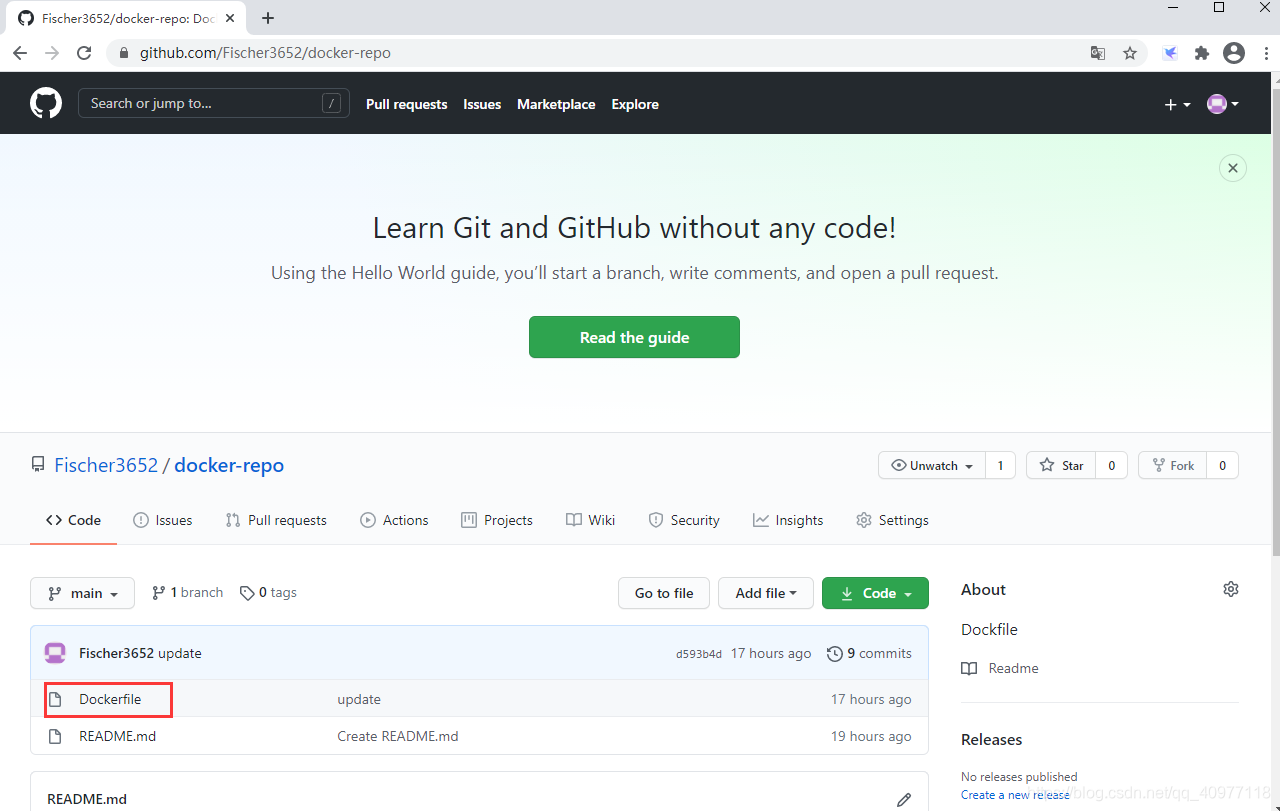
Task: Click the stargazers count 0
Action: click(x=1112, y=466)
